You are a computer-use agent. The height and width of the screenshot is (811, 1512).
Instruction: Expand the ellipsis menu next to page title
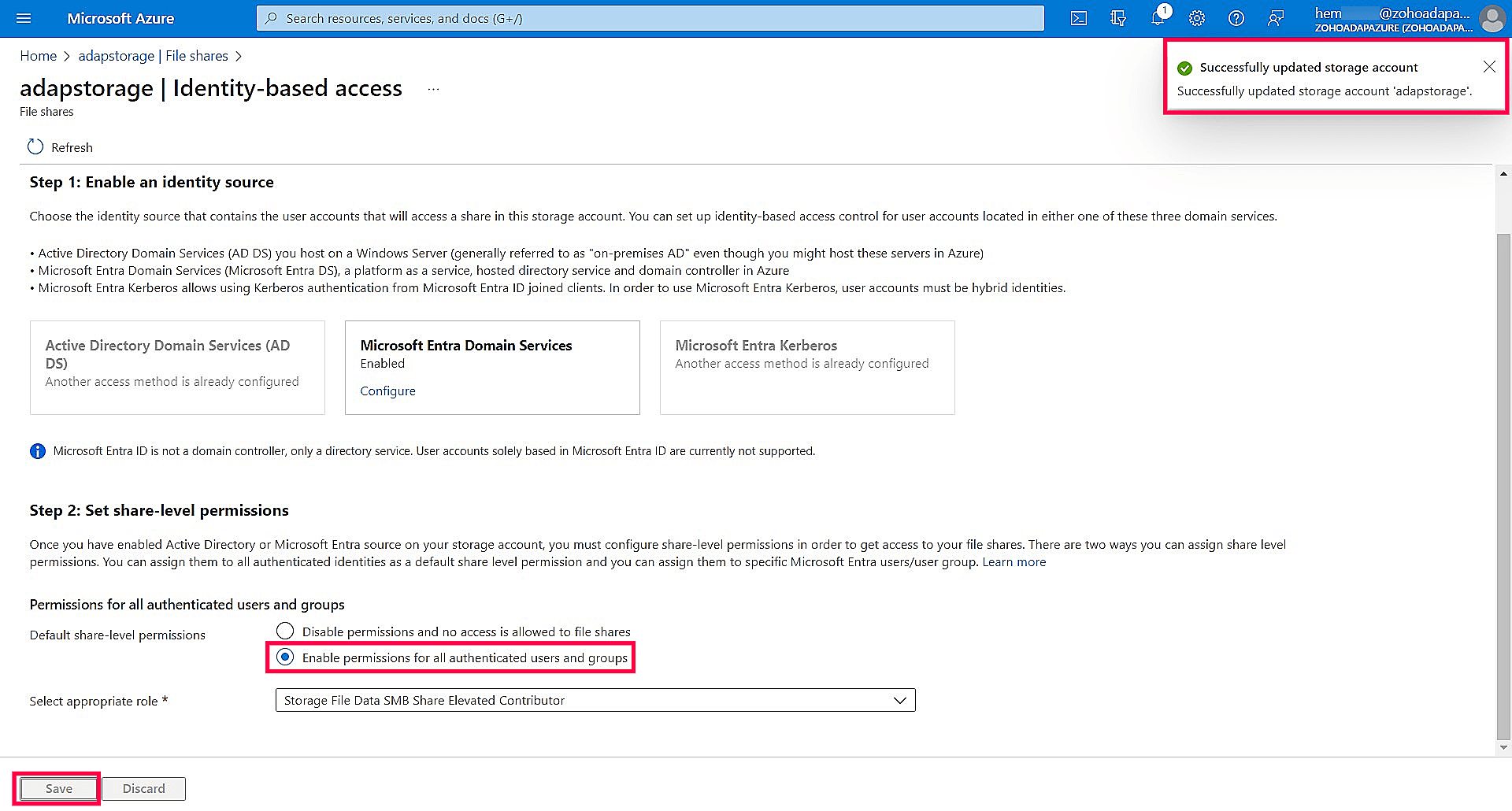[433, 89]
